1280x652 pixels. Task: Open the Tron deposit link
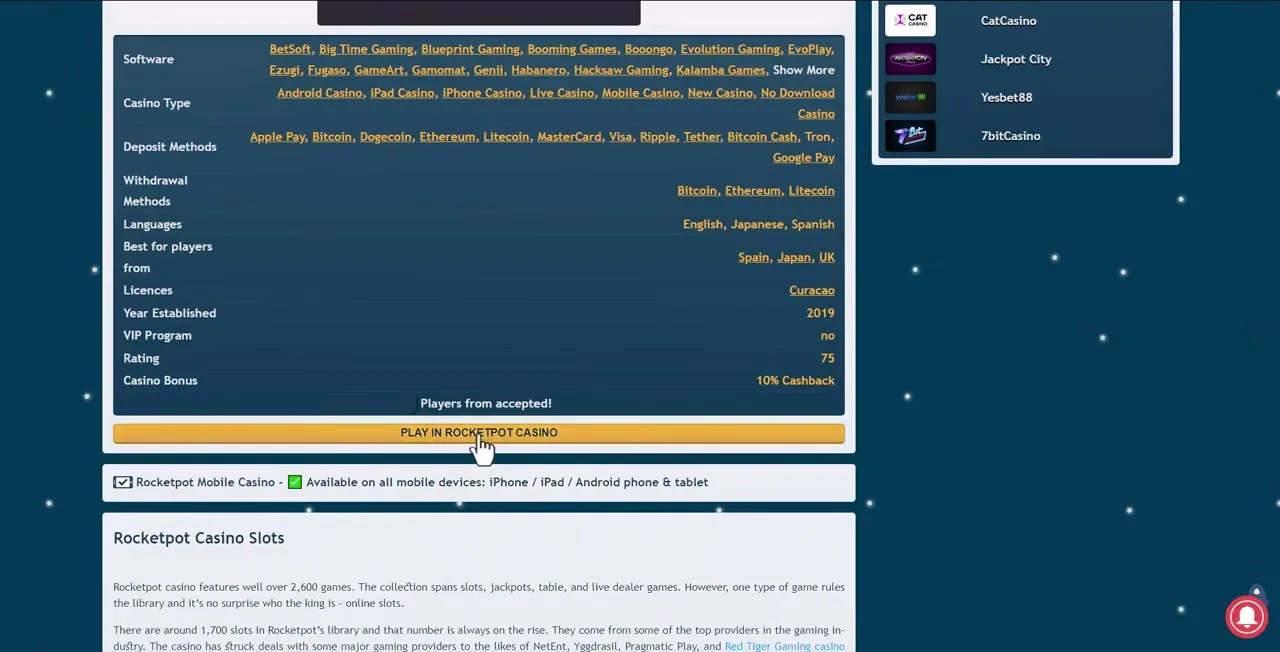pos(818,137)
